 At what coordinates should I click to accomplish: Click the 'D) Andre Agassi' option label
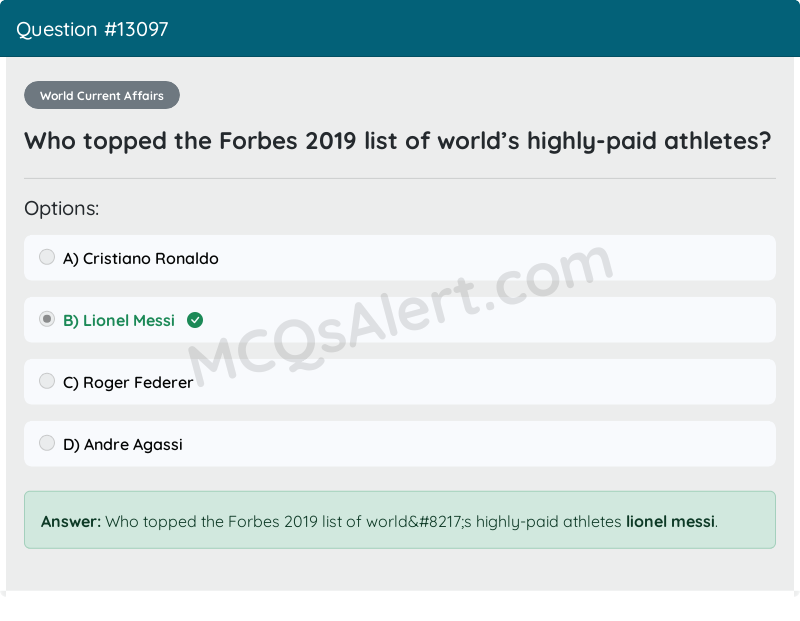(x=123, y=445)
